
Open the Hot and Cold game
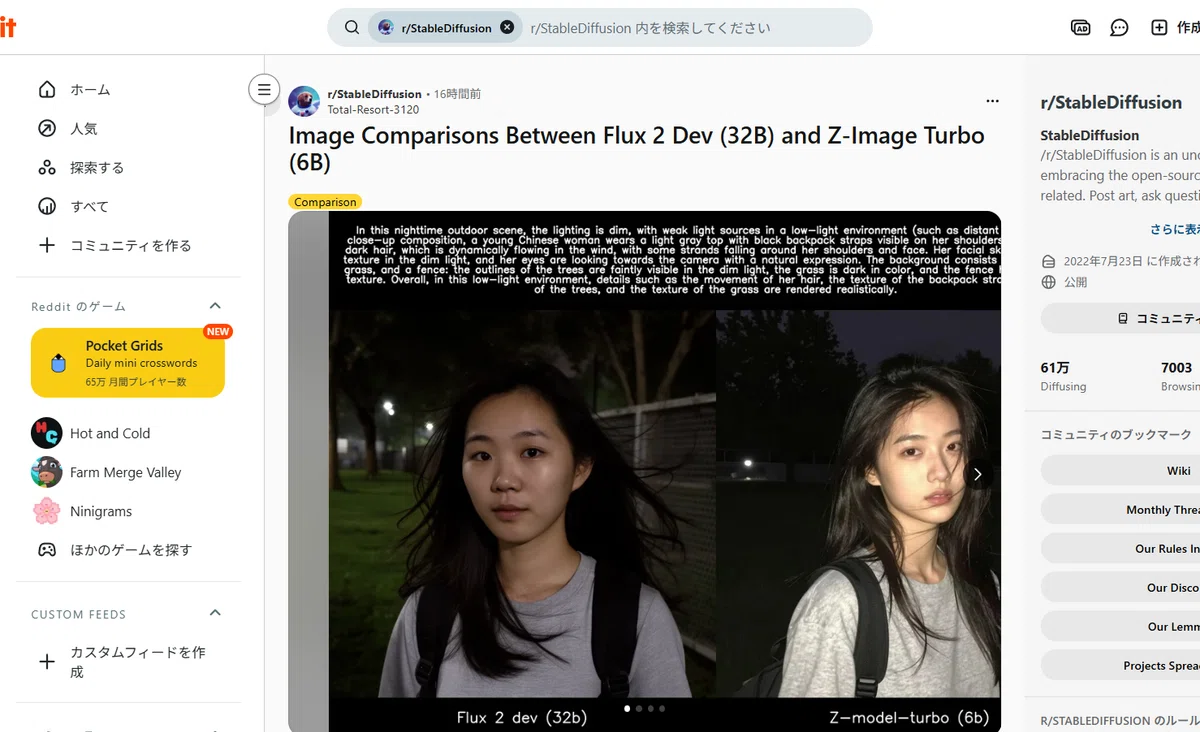(x=128, y=434)
